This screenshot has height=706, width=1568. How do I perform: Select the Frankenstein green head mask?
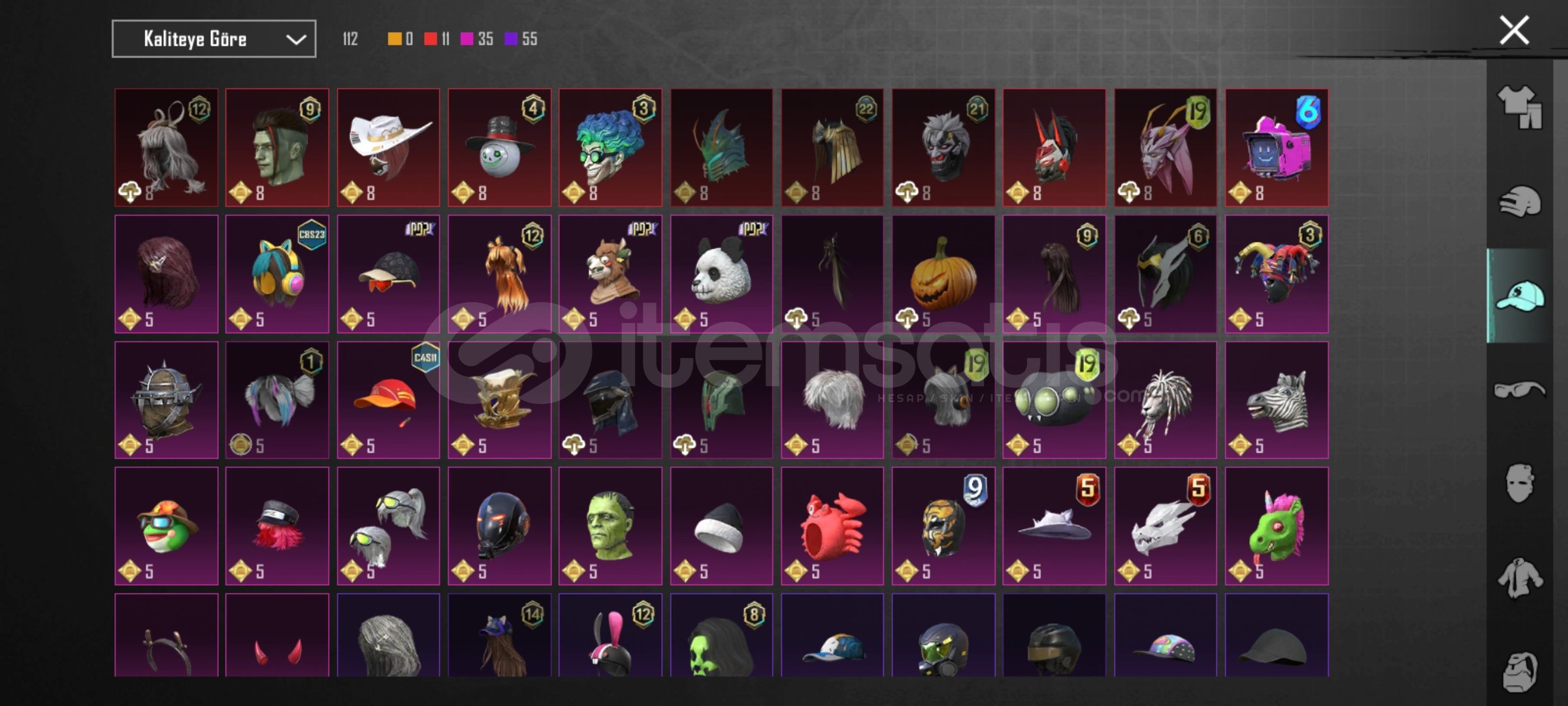pos(610,526)
